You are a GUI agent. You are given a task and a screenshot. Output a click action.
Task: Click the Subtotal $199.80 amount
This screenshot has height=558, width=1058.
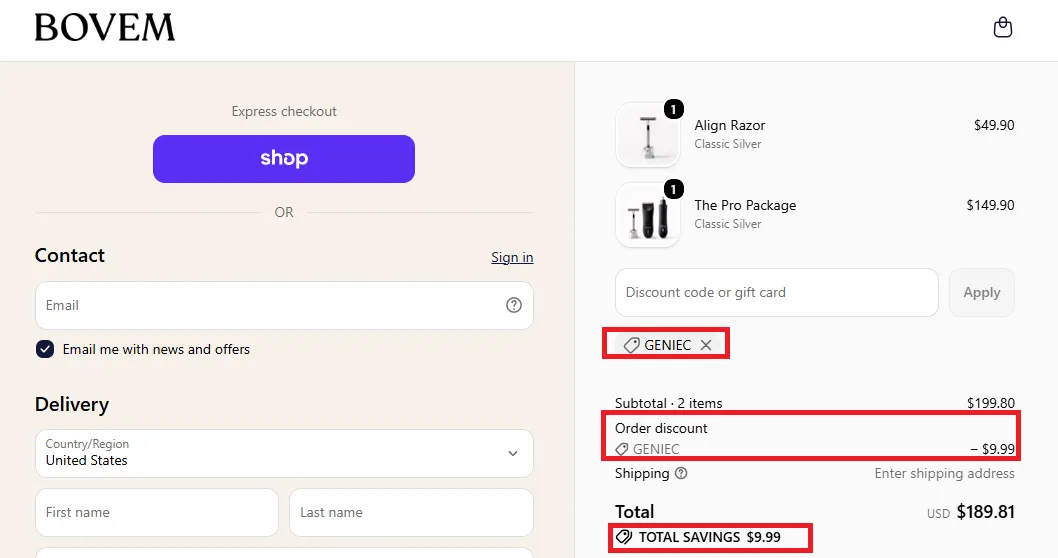tap(991, 403)
